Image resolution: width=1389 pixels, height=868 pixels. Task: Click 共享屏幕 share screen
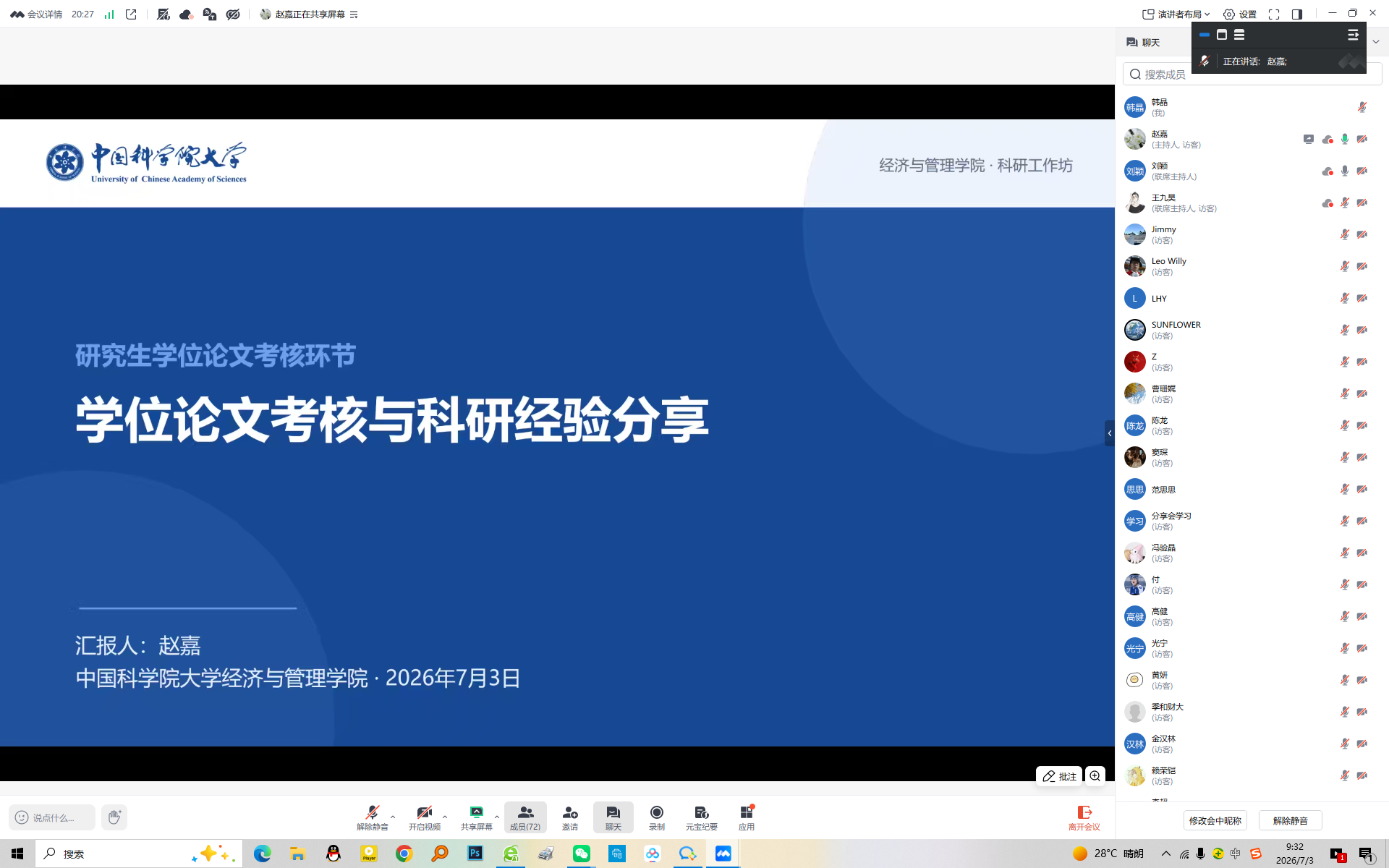pos(477,817)
